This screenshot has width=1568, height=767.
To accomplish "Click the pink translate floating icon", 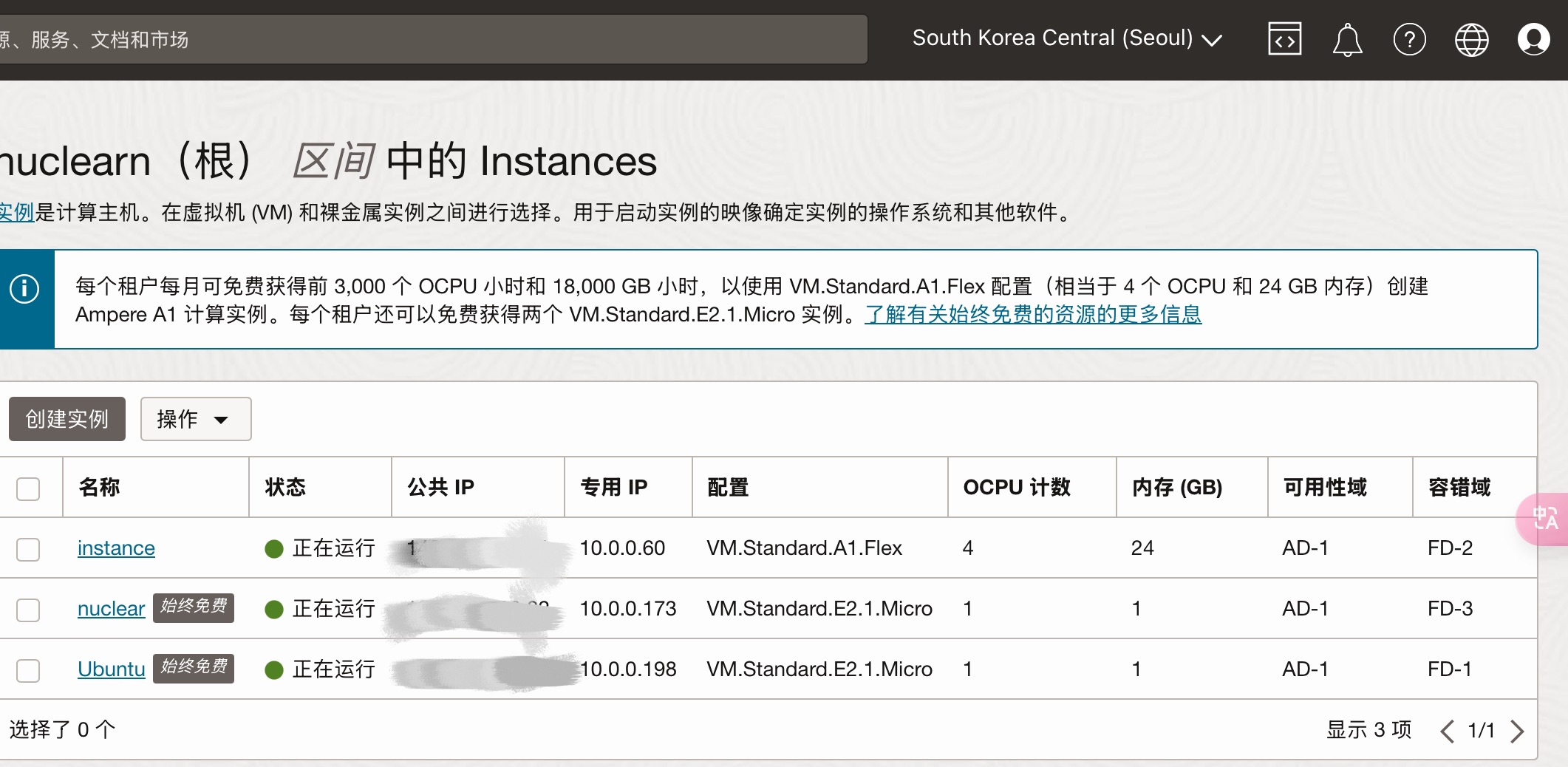I will point(1544,519).
